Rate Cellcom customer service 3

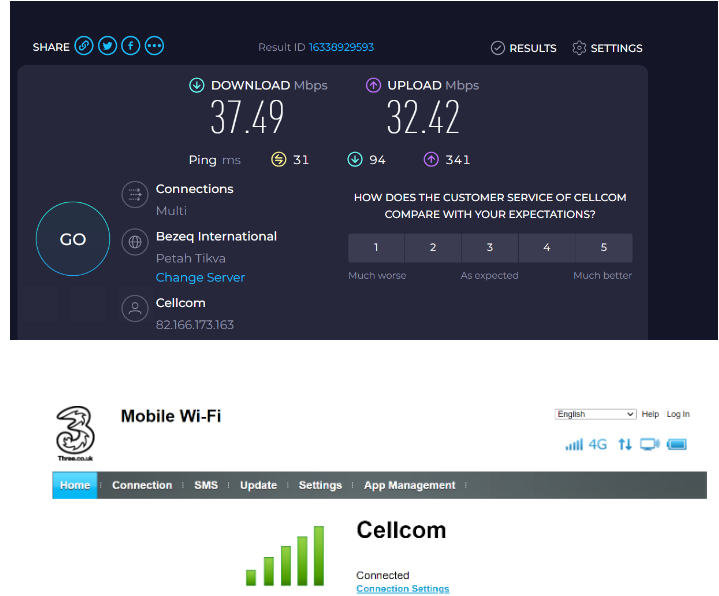(490, 248)
